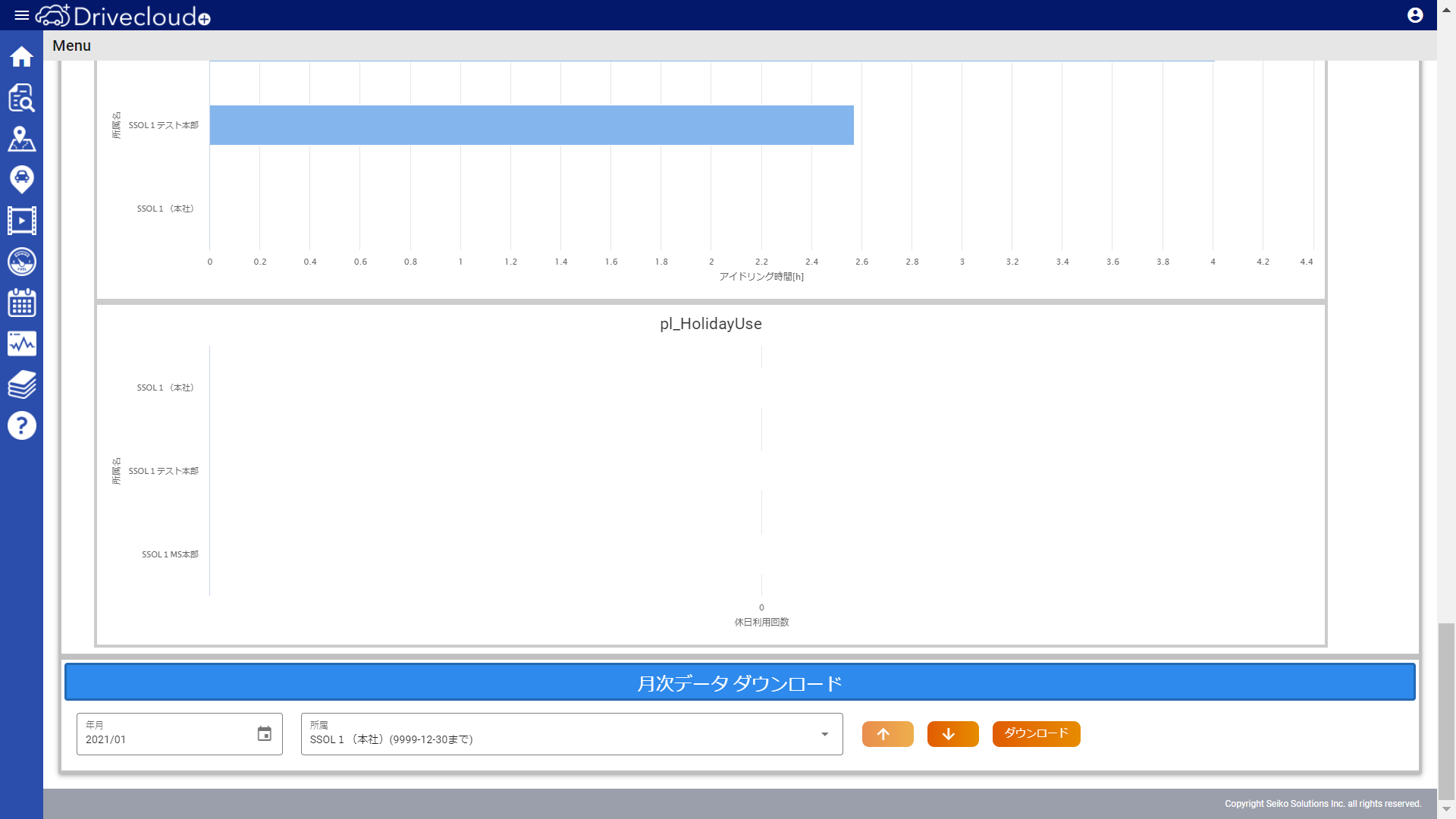Click the scrollbar down arrow

(1446, 809)
